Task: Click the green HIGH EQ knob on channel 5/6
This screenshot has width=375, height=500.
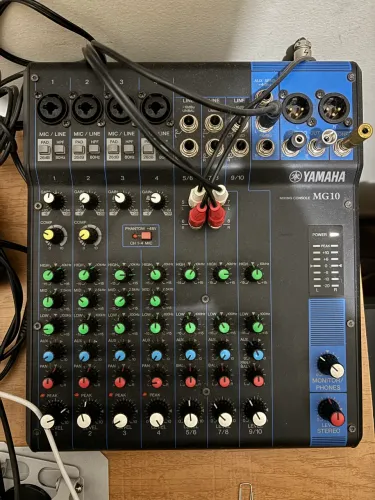Action: coord(190,274)
